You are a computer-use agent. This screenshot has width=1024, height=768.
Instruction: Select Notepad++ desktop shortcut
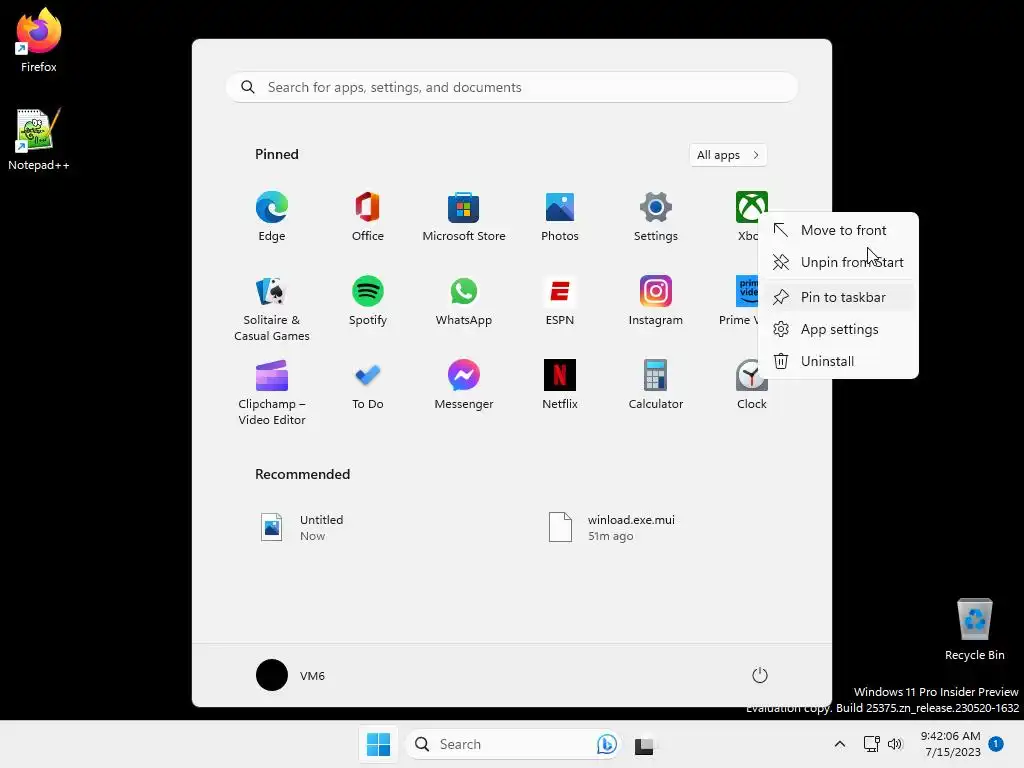[39, 140]
